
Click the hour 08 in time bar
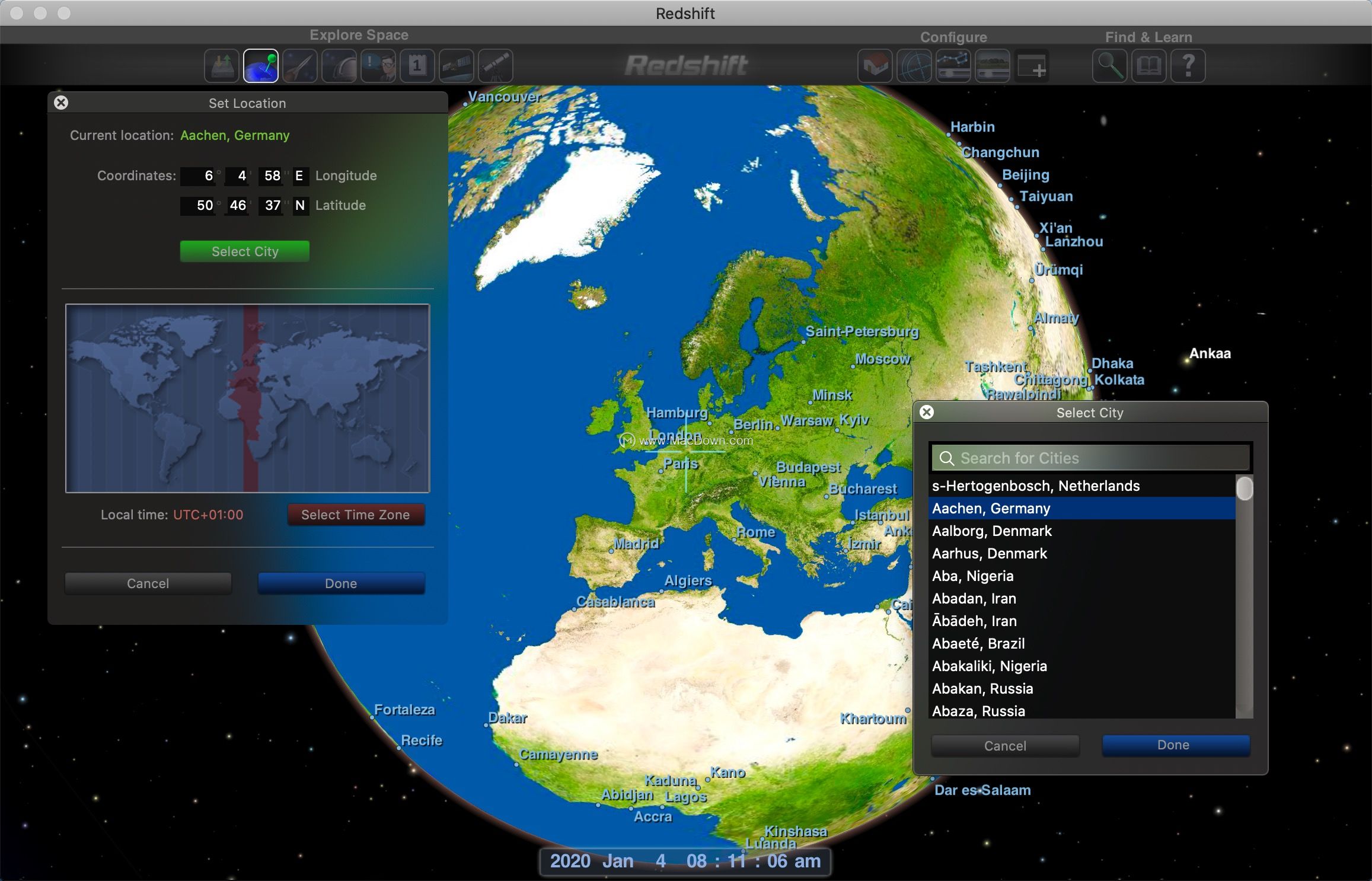pos(697,861)
